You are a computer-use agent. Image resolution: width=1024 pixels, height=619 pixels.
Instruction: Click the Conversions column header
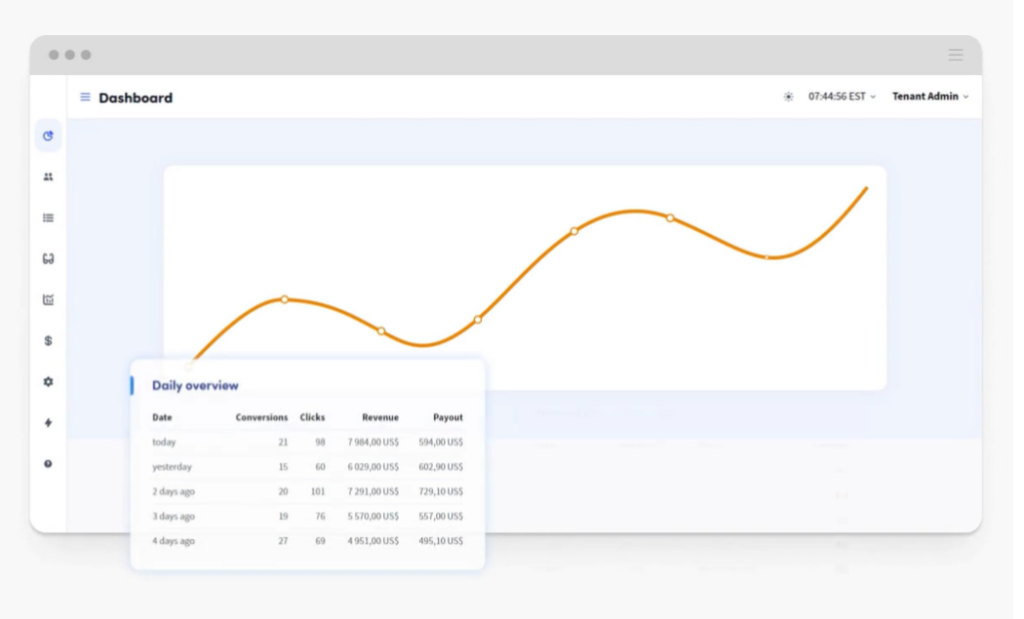pos(261,417)
